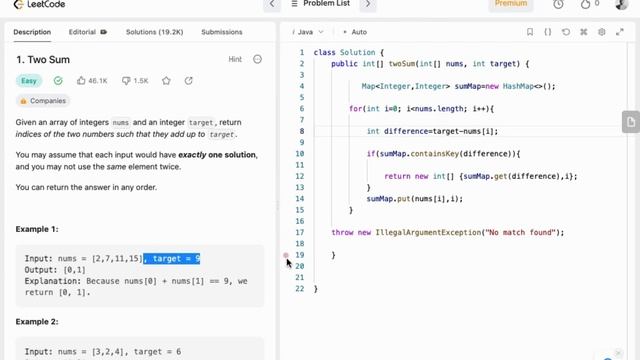Click line 14 sumMap.put statement
This screenshot has height=360, width=640.
click(x=415, y=199)
